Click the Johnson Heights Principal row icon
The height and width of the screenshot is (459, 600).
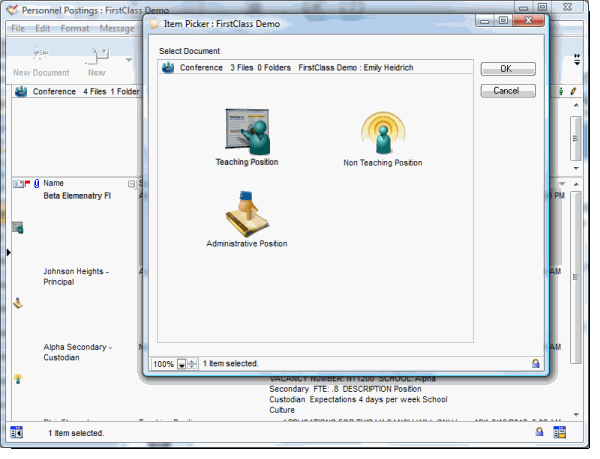click(x=17, y=300)
